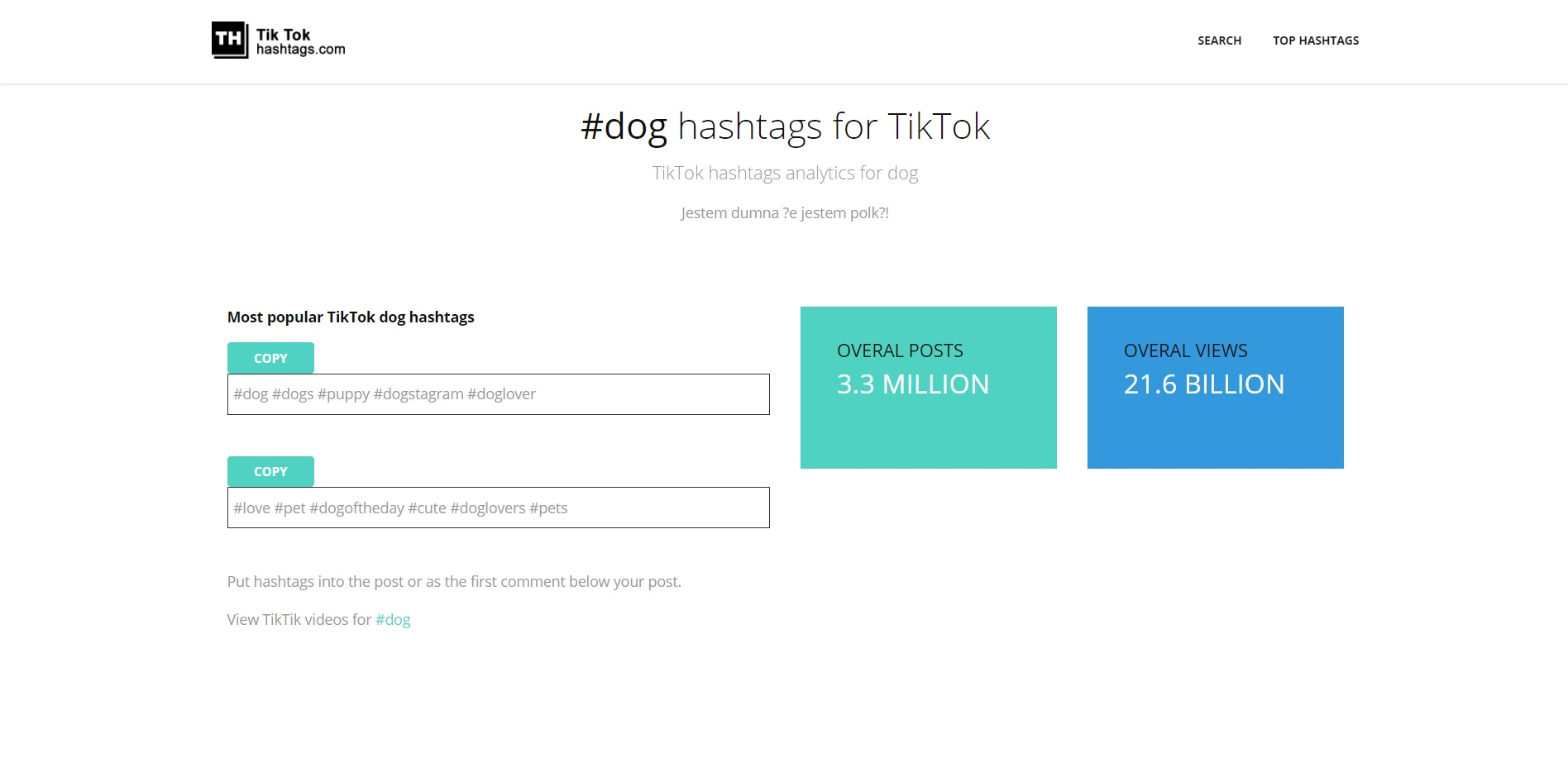Copy the second hashtag set with #love
Image resolution: width=1568 pixels, height=758 pixels.
[x=270, y=471]
